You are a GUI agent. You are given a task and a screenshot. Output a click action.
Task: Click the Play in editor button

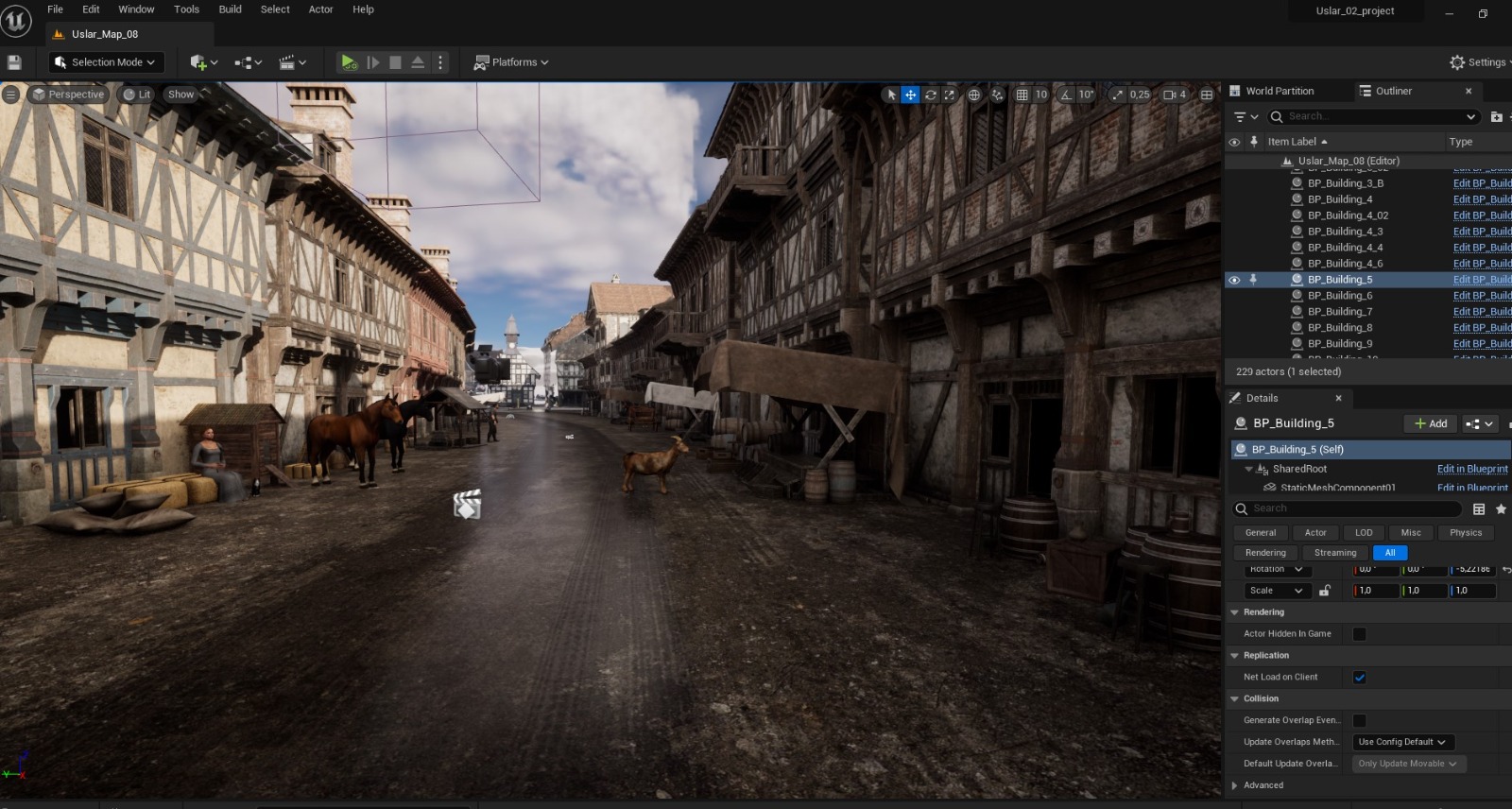349,62
